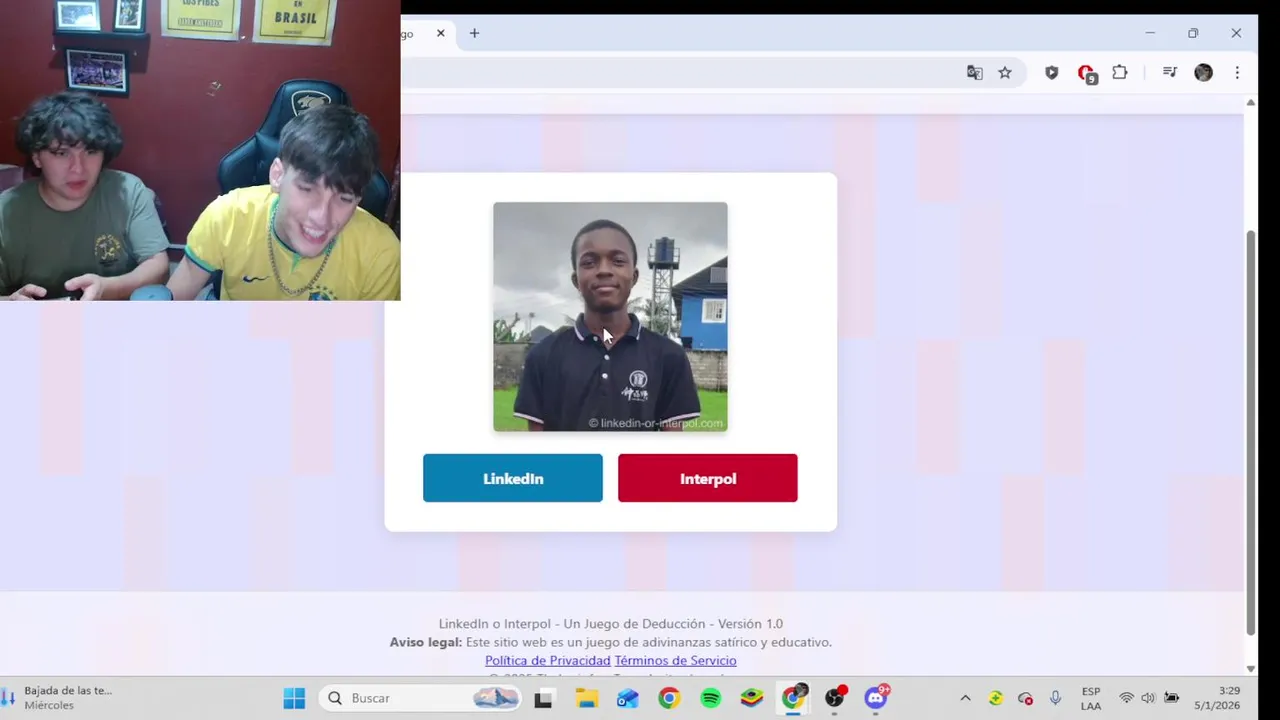Image resolution: width=1280 pixels, height=720 pixels.
Task: Open the red extension with badge 9
Action: 1086,73
